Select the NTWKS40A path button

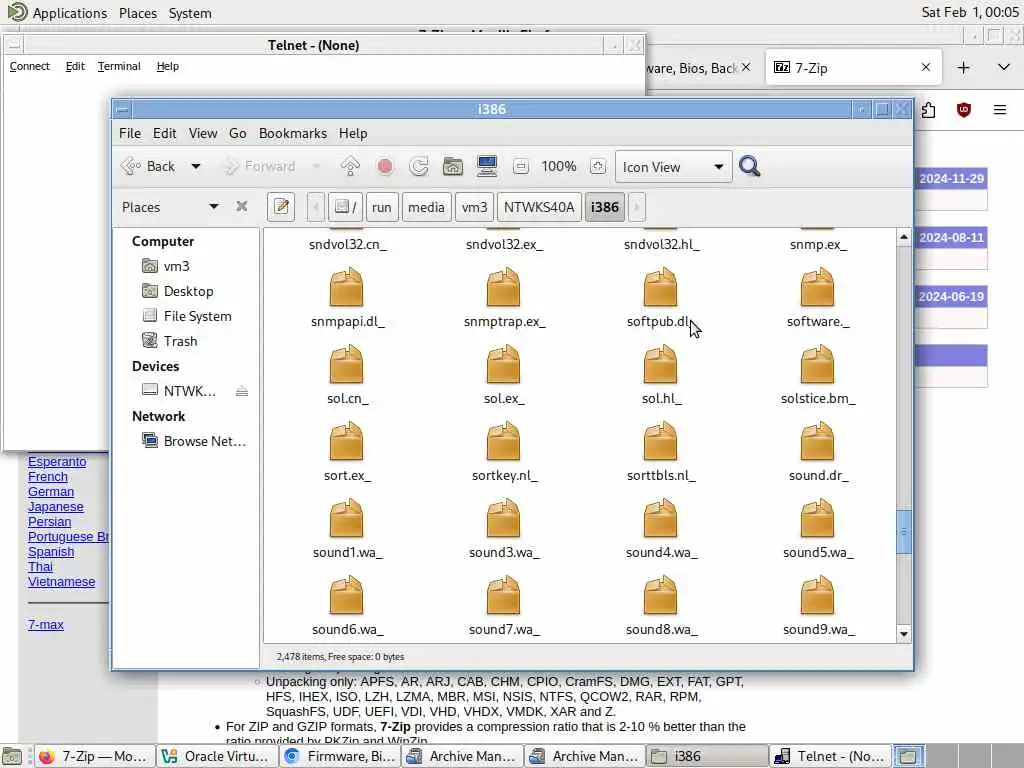point(539,207)
